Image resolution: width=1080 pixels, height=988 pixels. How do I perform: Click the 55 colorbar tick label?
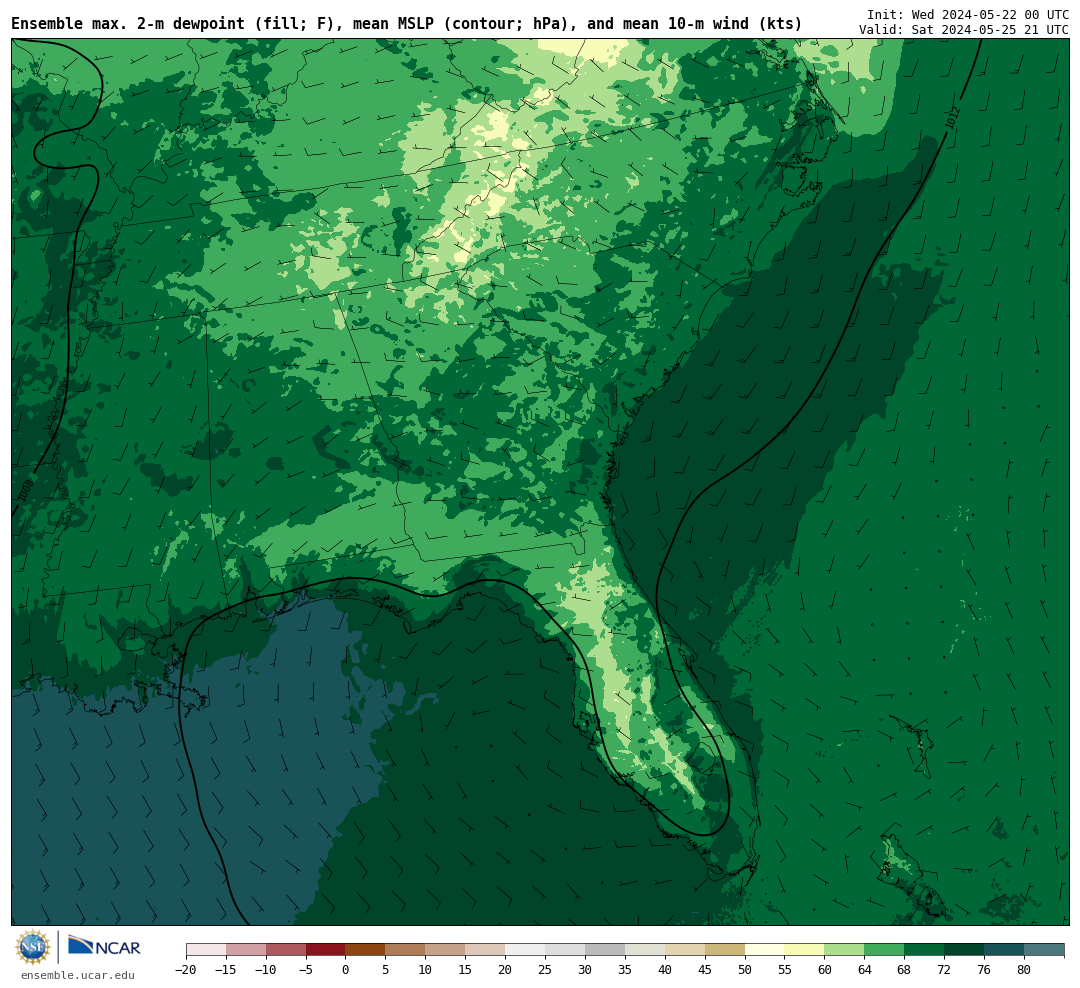click(785, 970)
